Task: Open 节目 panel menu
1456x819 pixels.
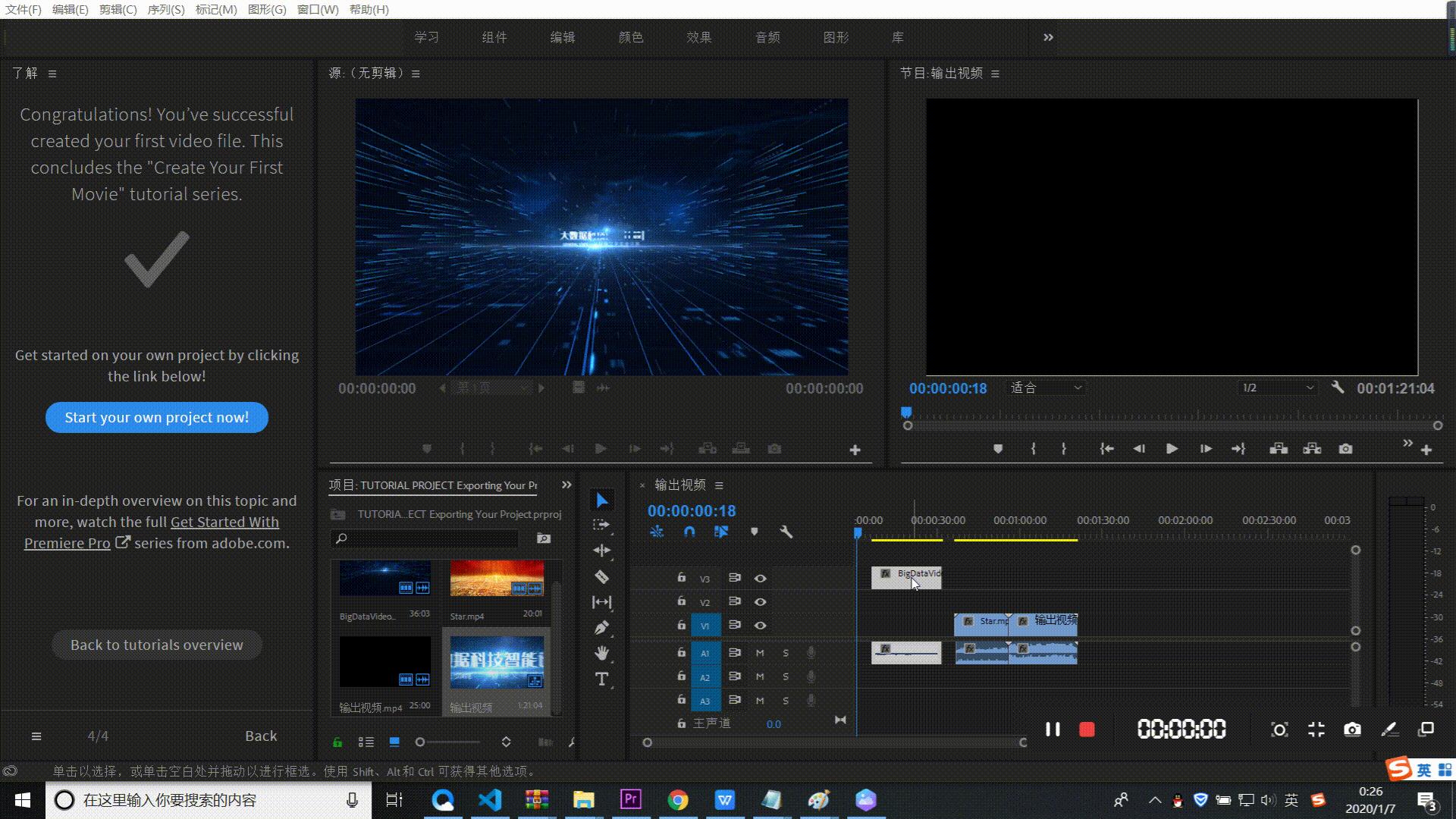Action: 995,74
